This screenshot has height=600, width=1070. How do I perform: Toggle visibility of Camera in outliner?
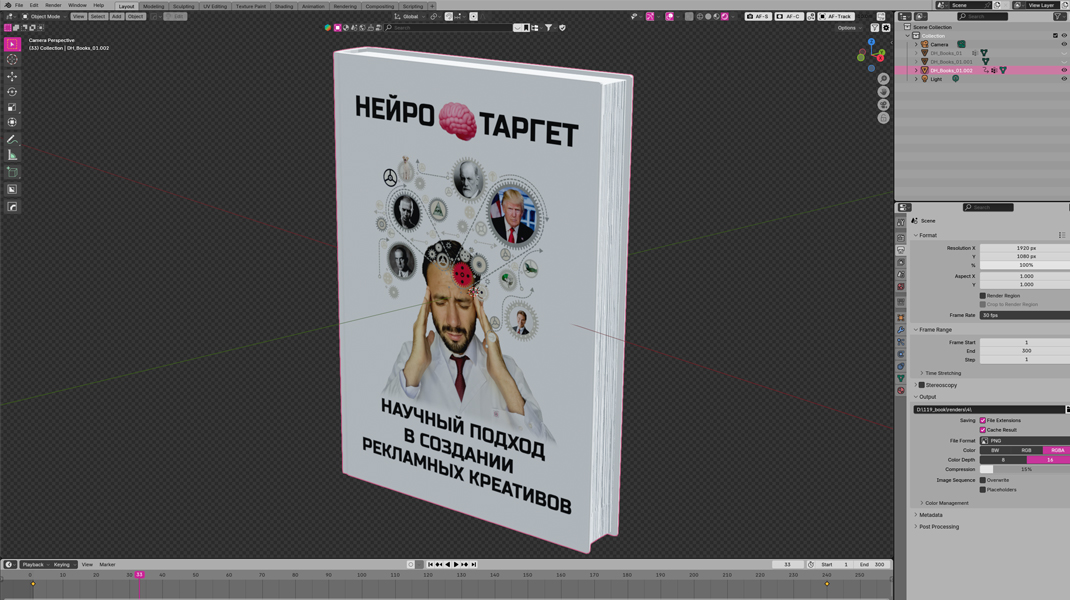coord(1064,44)
